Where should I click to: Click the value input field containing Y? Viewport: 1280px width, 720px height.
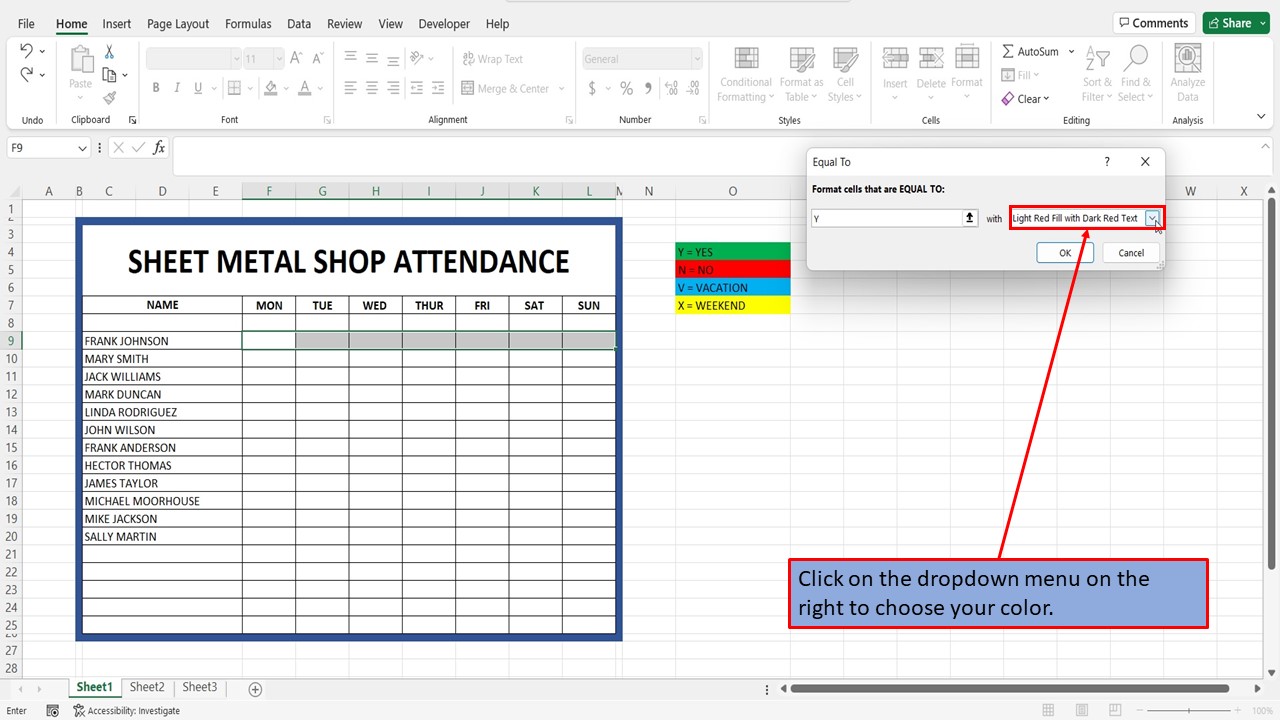(x=886, y=218)
